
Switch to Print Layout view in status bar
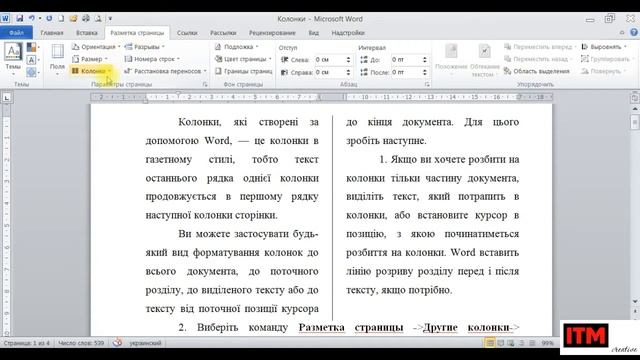[x=490, y=343]
